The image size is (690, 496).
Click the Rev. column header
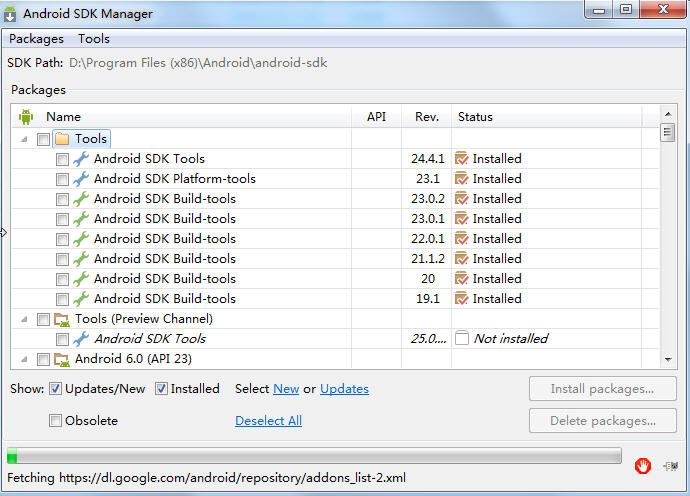(426, 117)
